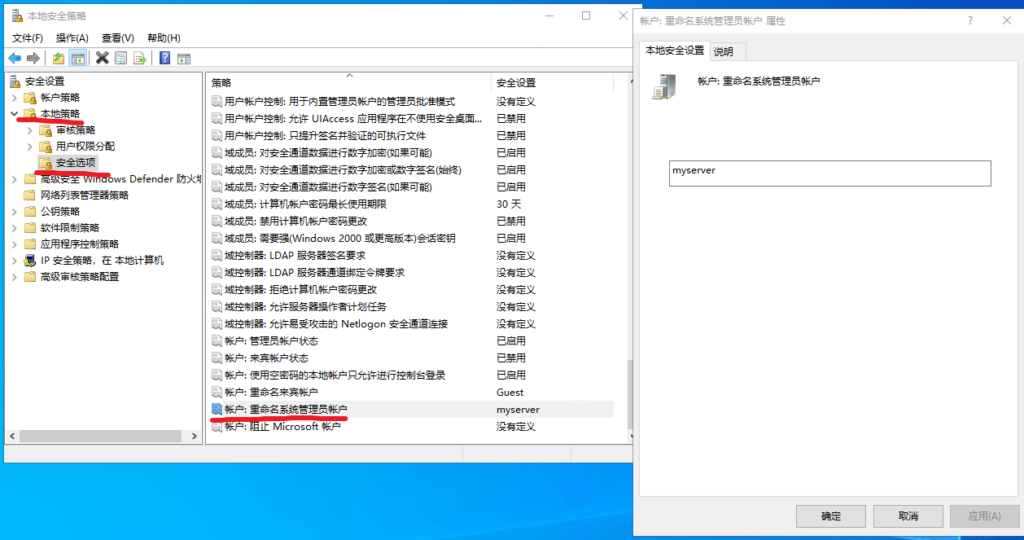
Task: Expand the 帐户策略 tree node
Action: [14, 98]
